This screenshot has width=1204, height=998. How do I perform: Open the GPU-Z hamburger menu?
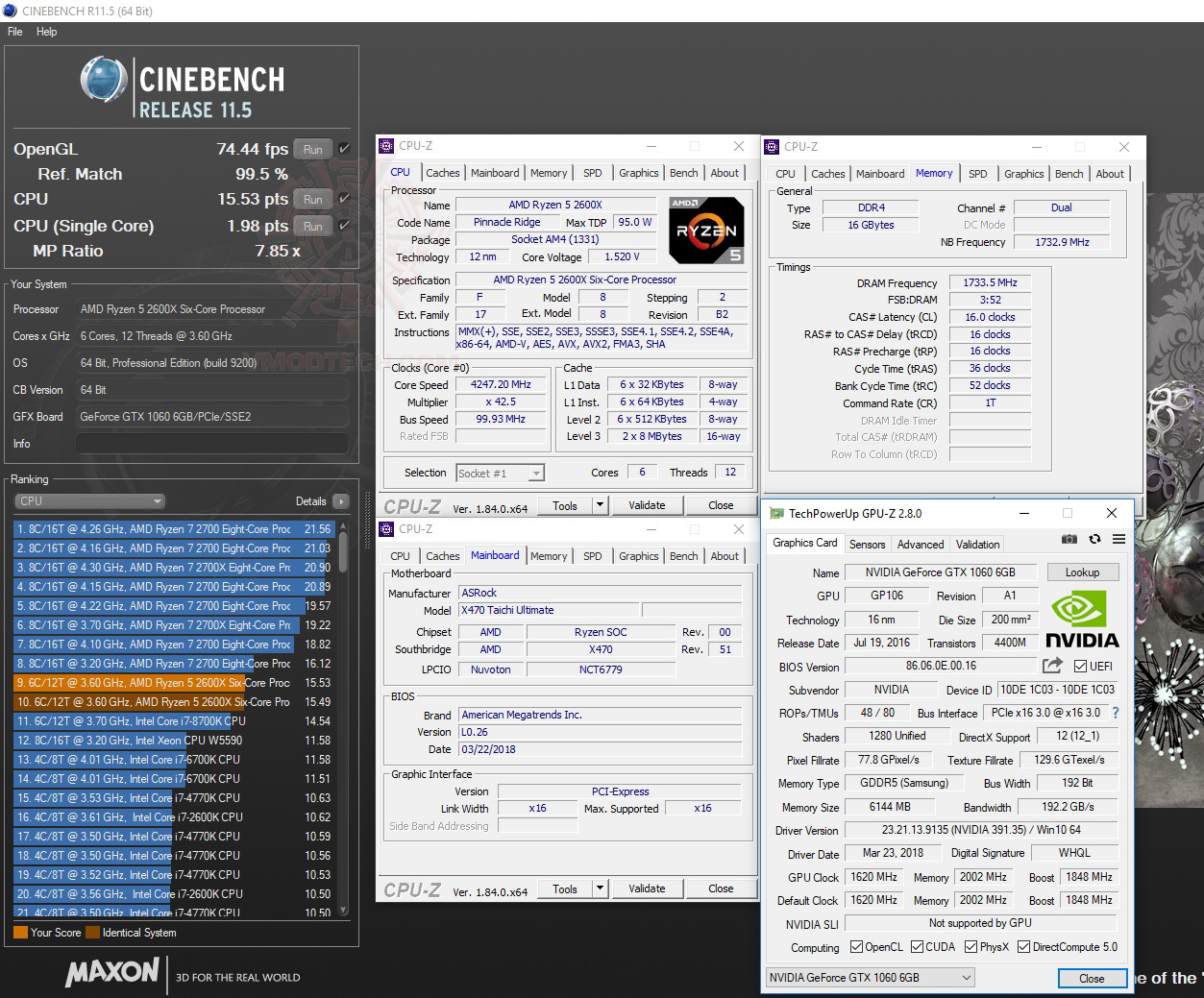[1118, 540]
